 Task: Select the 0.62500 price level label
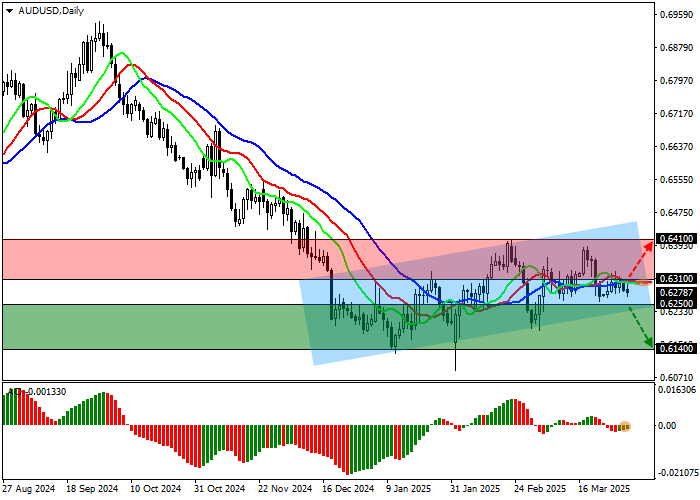pyautogui.click(x=676, y=303)
